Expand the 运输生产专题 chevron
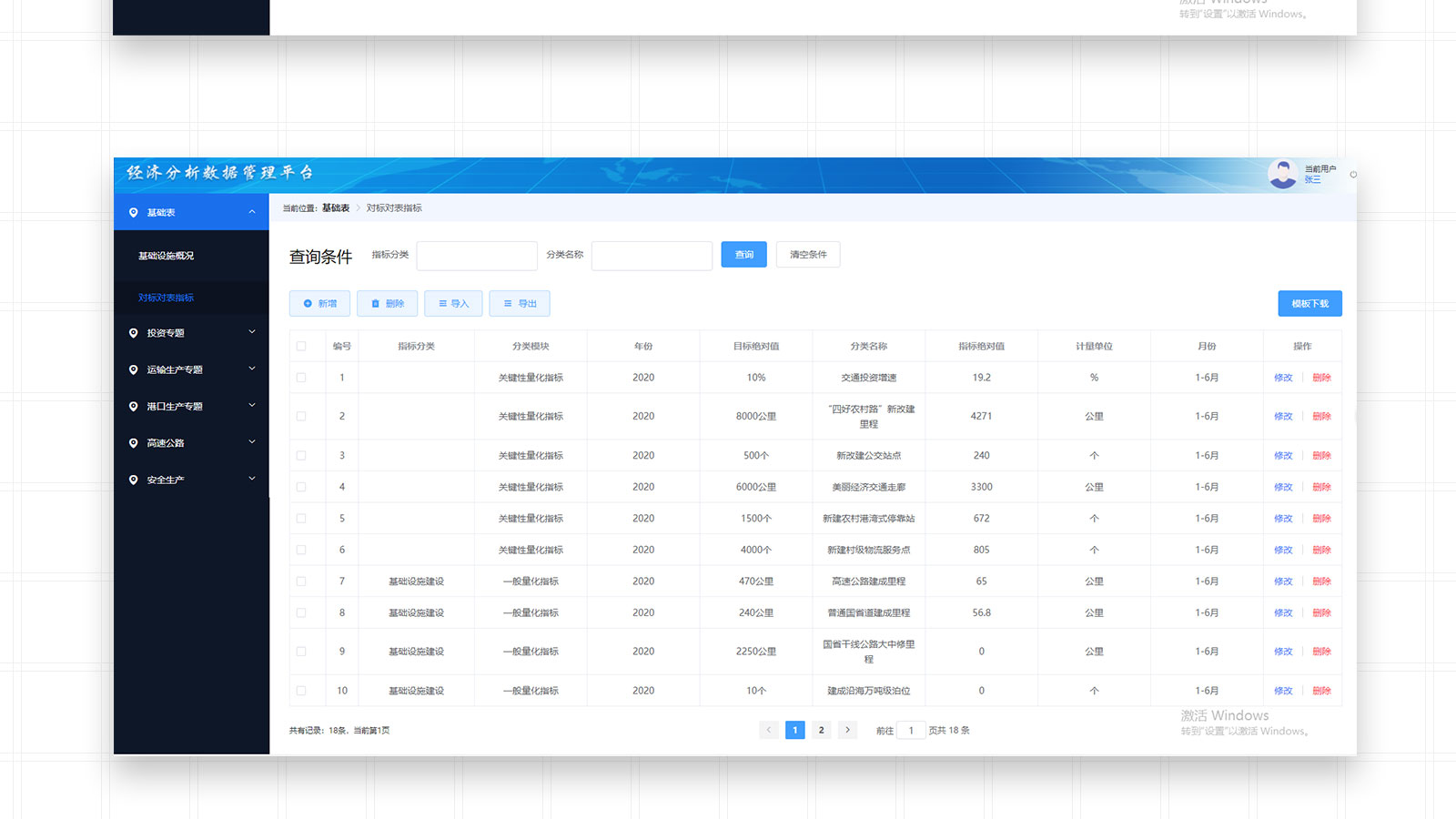This screenshot has width=1456, height=819. click(252, 369)
